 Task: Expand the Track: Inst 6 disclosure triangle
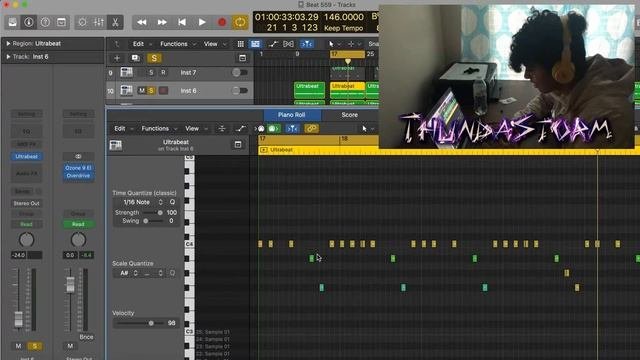tap(8, 57)
